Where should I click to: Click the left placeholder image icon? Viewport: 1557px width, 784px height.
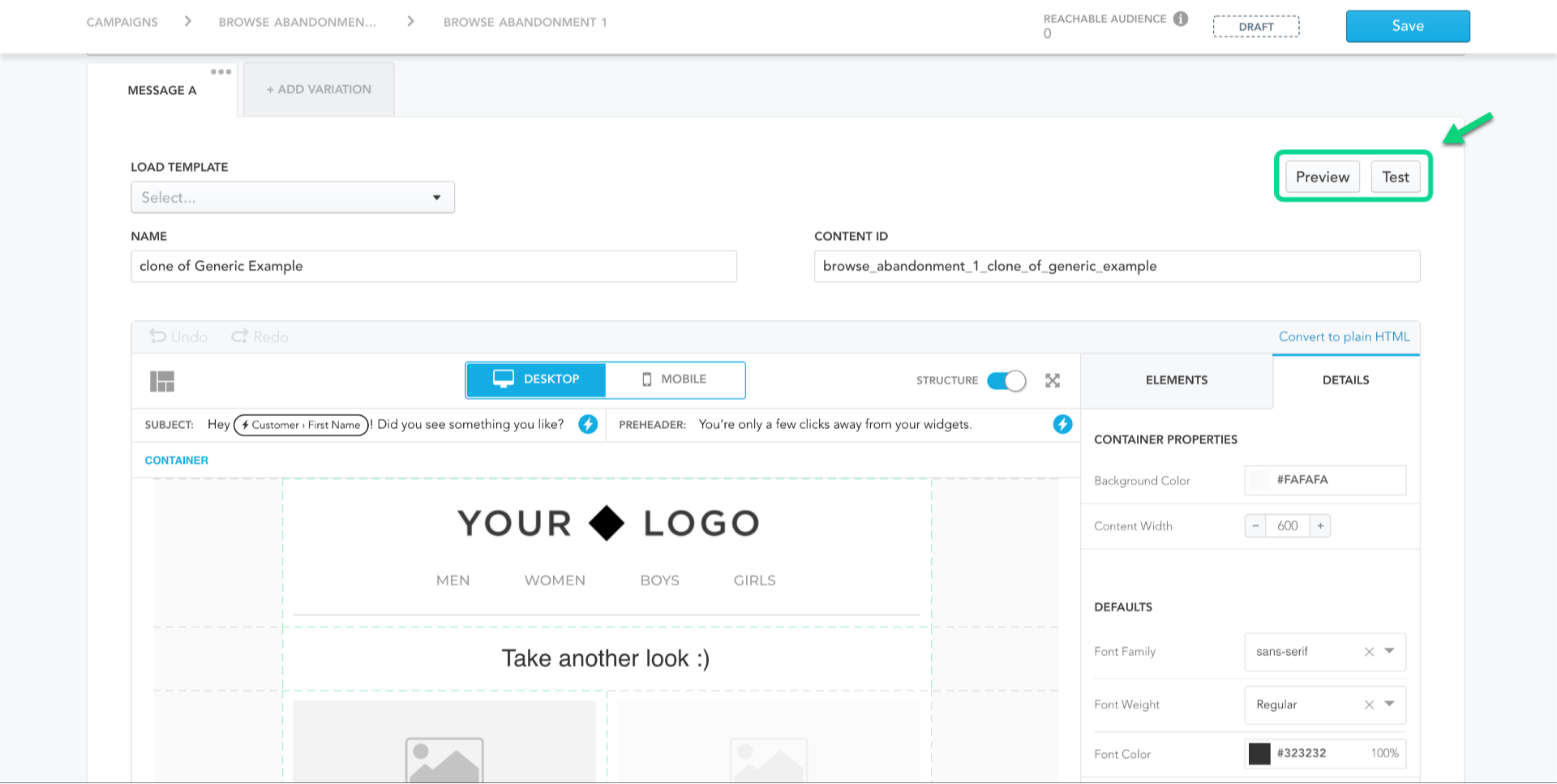444,760
